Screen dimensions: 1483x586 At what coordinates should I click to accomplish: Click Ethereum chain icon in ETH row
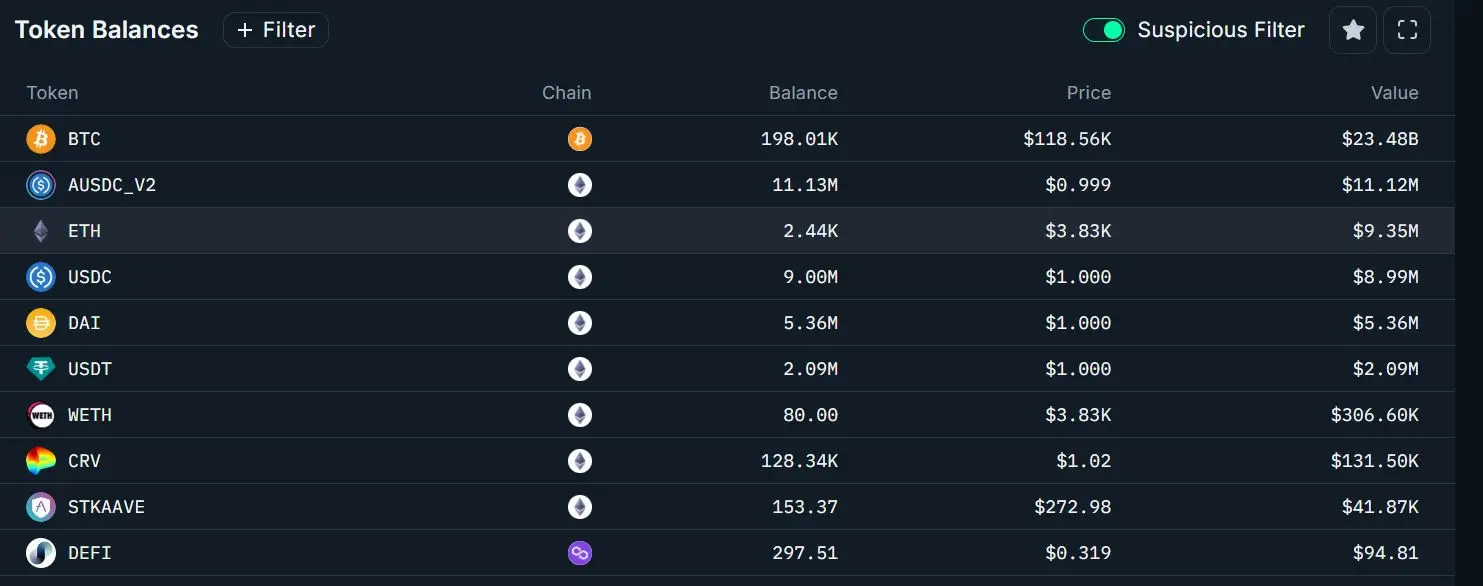580,231
